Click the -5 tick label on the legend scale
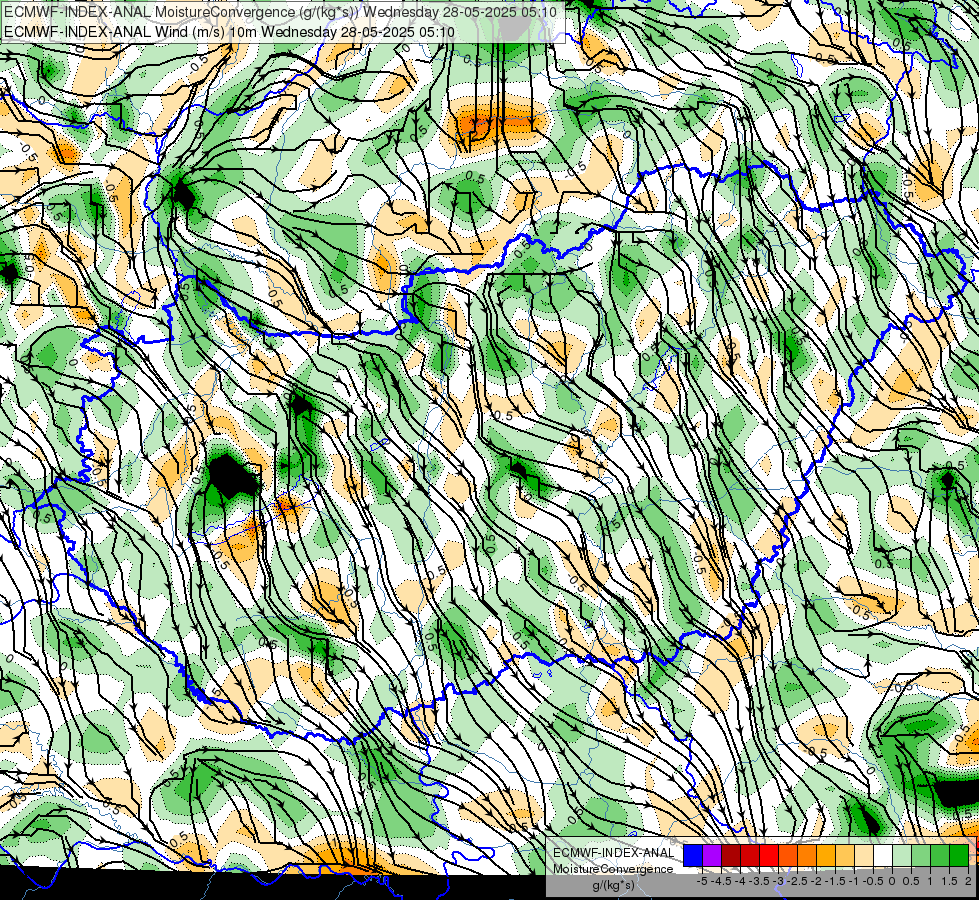This screenshot has width=979, height=900. pyautogui.click(x=702, y=881)
